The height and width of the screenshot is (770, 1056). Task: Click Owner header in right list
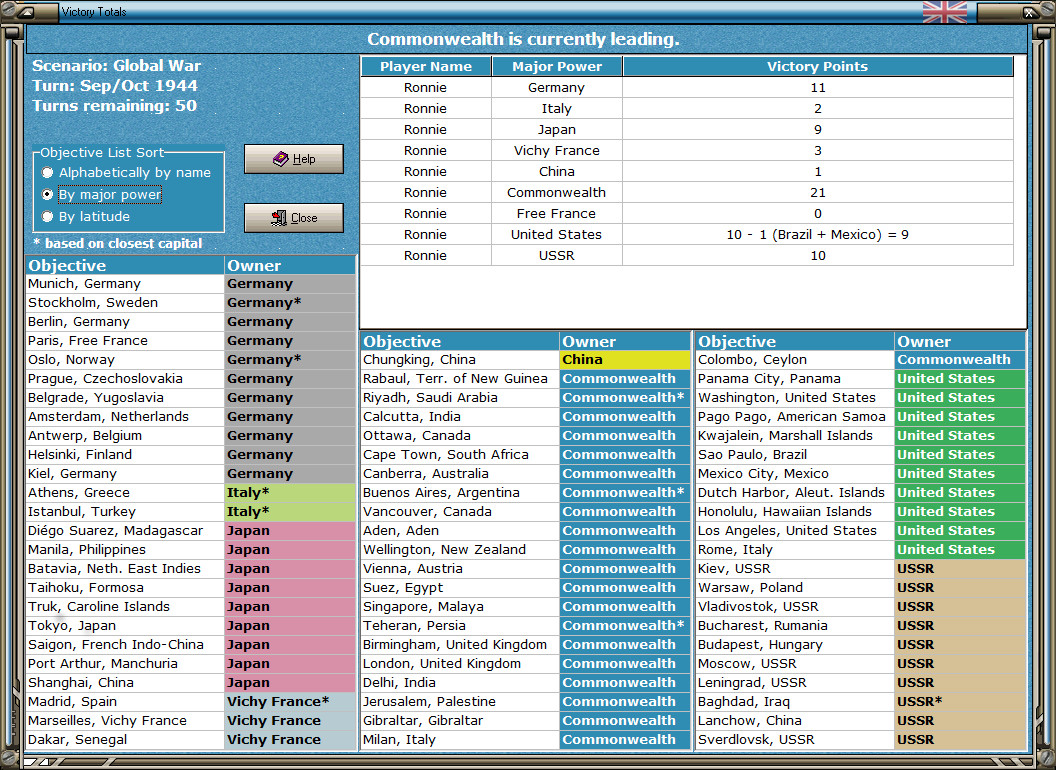960,342
